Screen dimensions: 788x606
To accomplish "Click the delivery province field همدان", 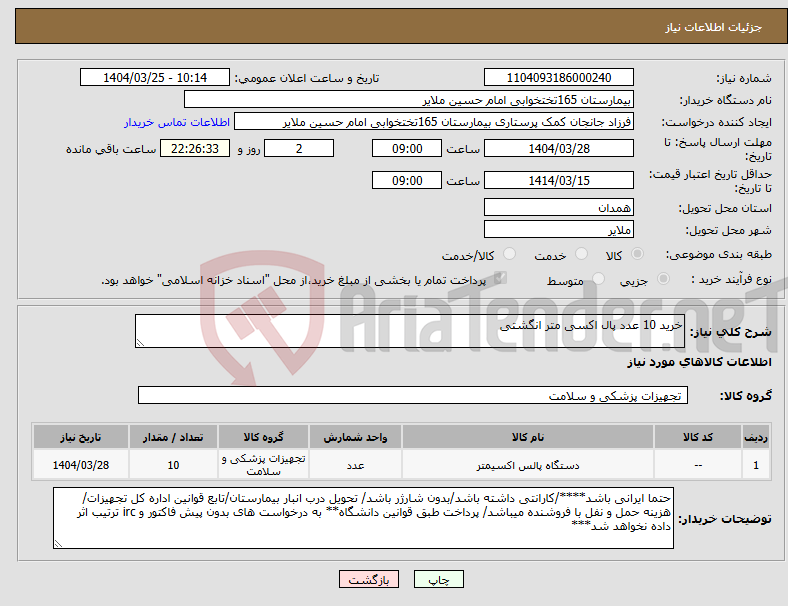I will click(x=558, y=207).
